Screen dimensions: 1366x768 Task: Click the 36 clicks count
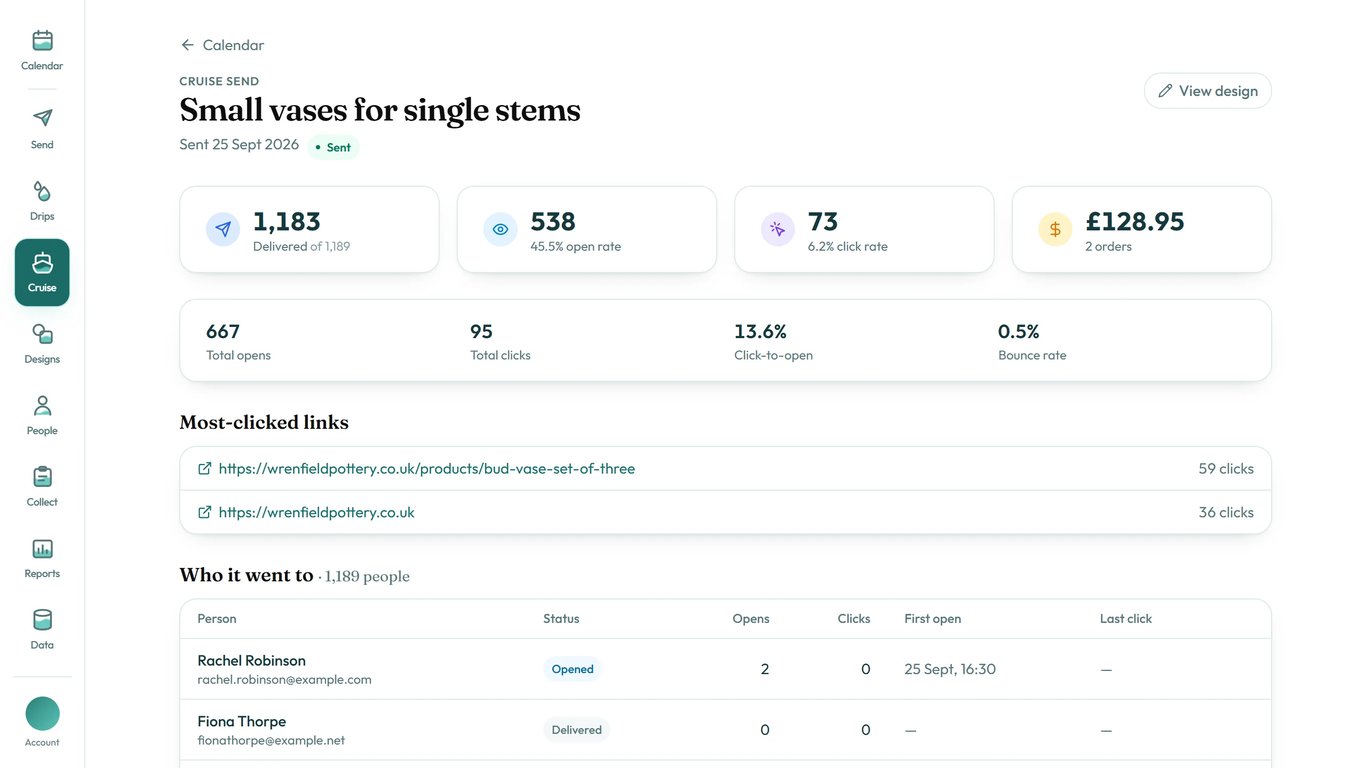(x=1226, y=512)
